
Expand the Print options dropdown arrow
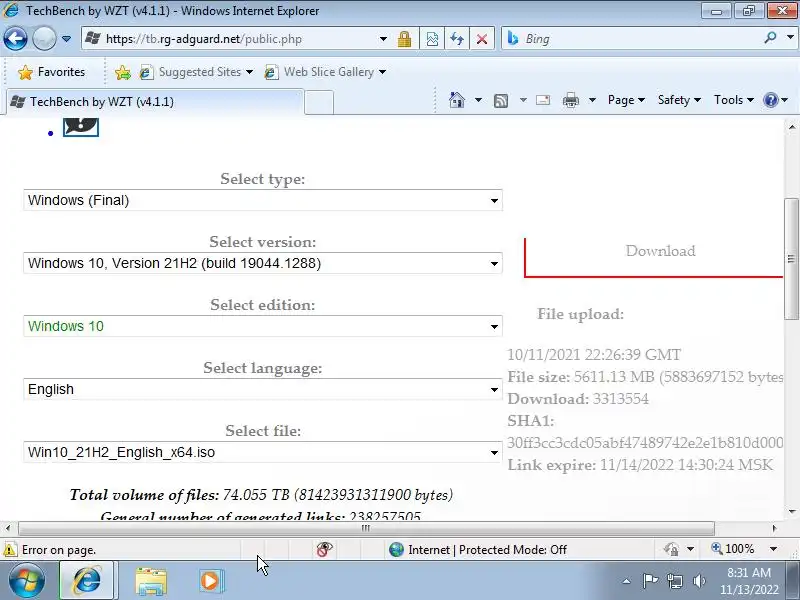(592, 100)
